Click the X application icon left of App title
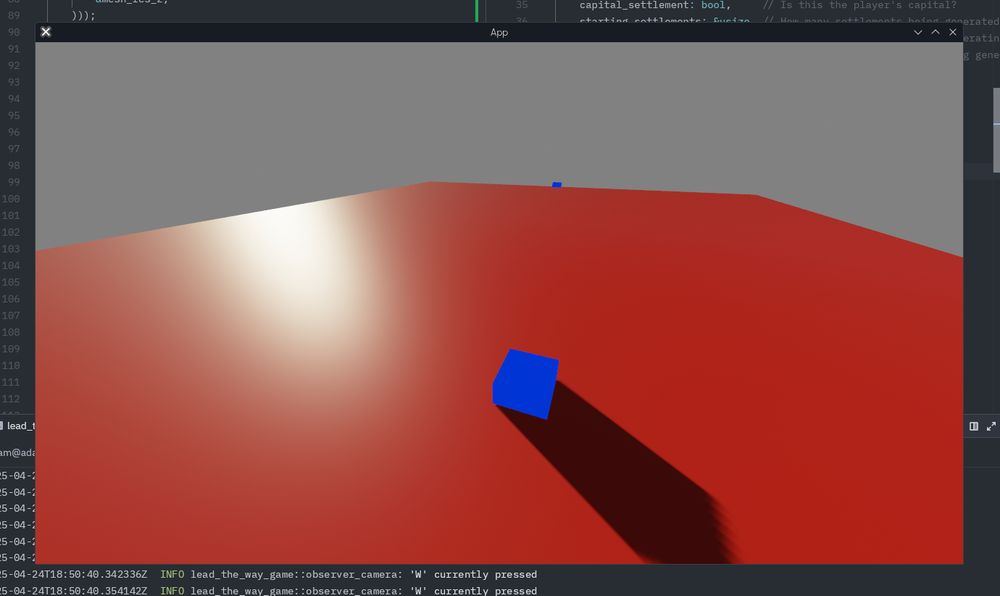 click(46, 32)
